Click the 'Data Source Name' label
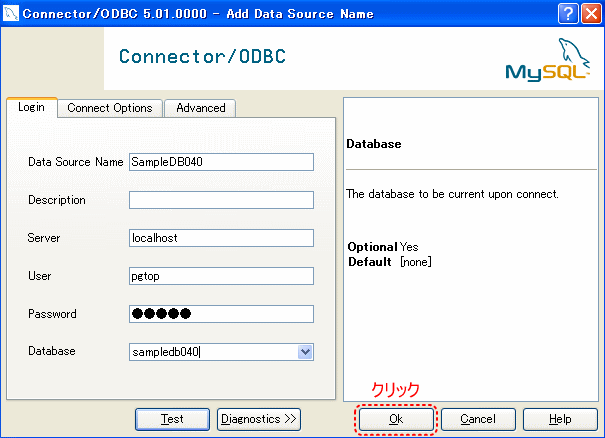The image size is (605, 438). pyautogui.click(x=76, y=162)
